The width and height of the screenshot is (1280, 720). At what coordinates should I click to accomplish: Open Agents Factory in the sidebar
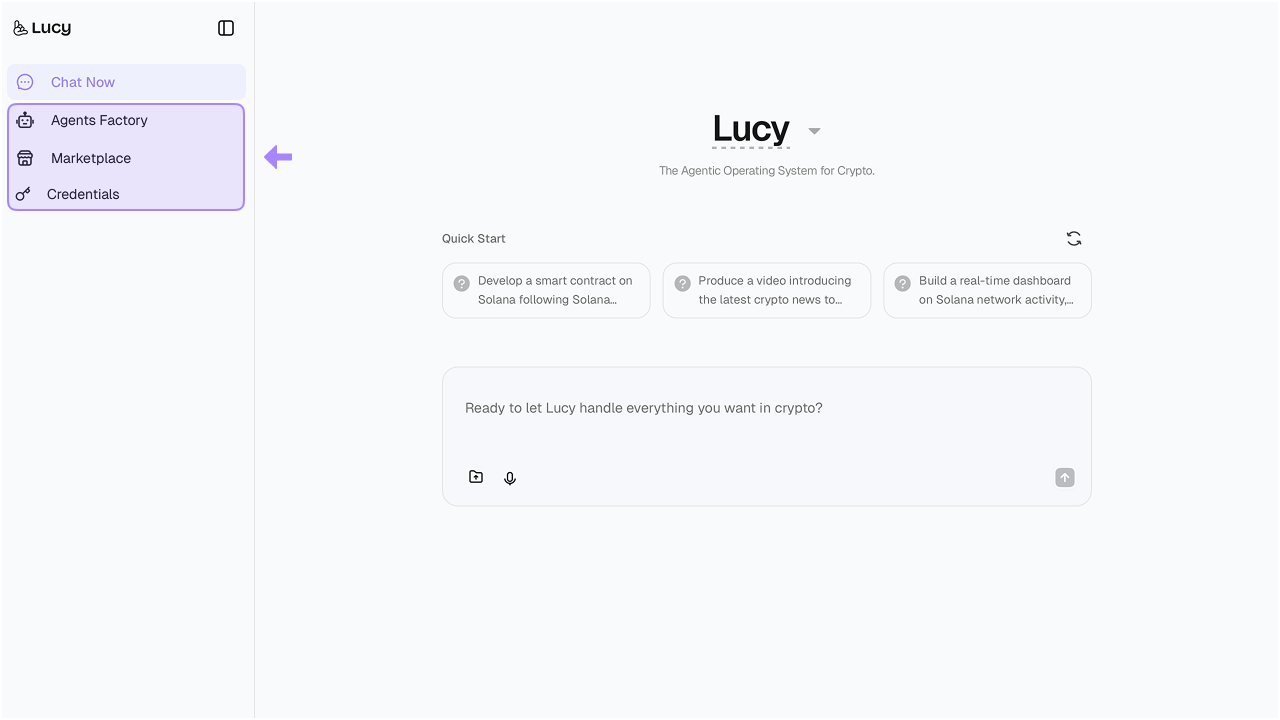(x=126, y=120)
